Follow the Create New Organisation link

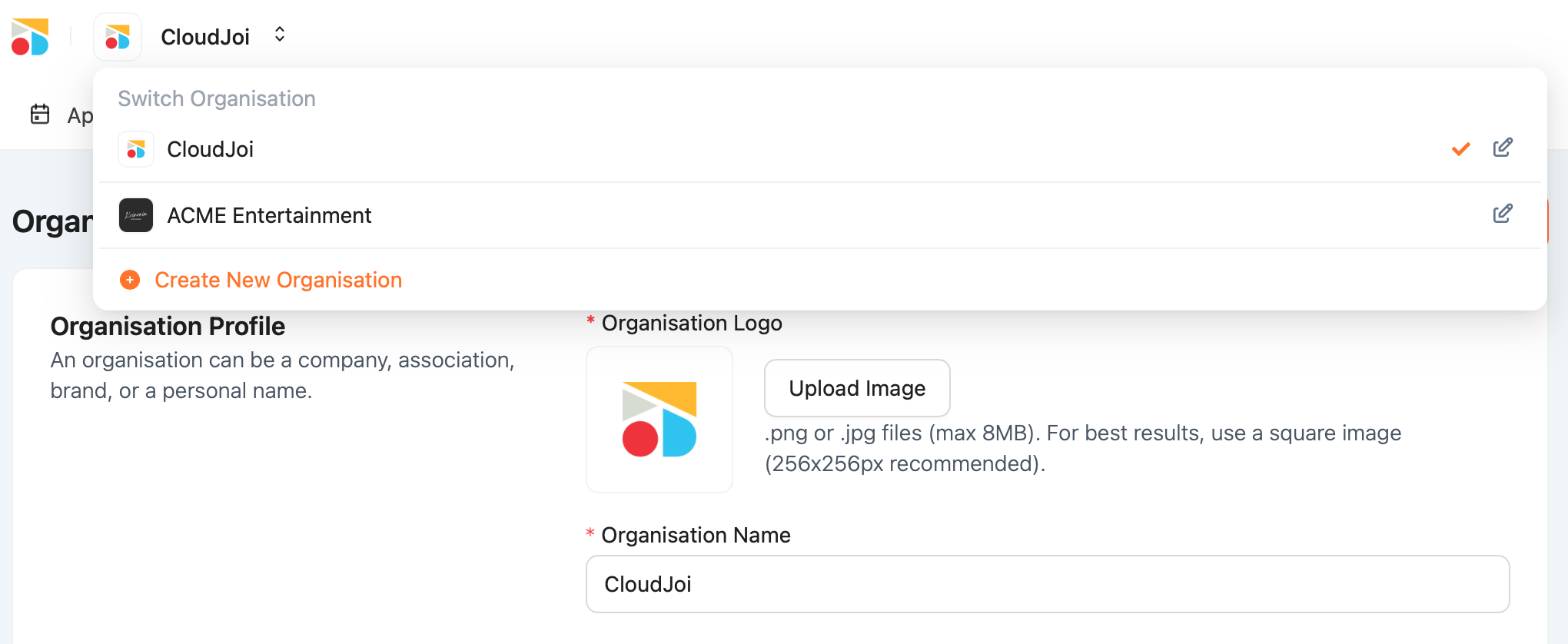[x=278, y=280]
